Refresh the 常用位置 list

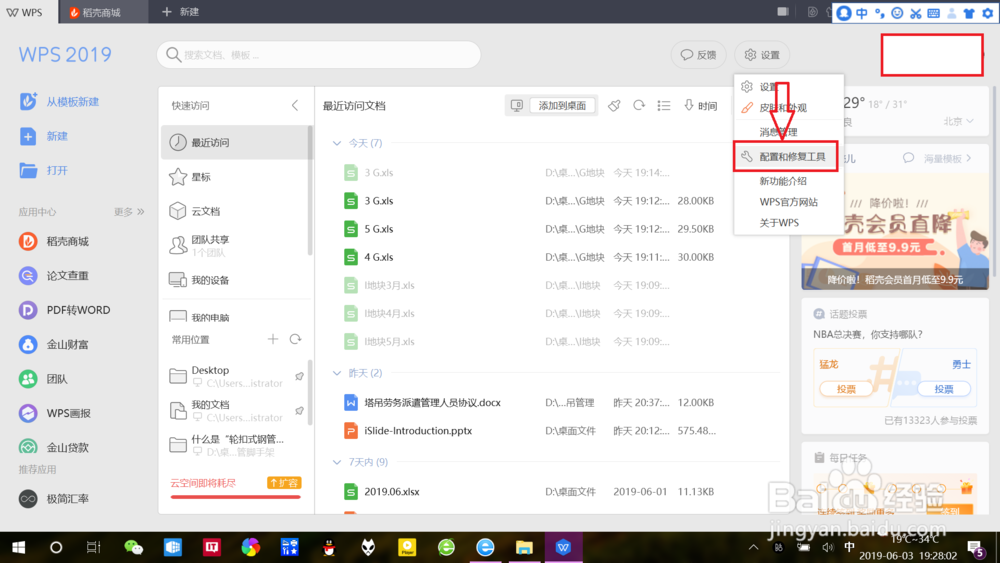click(x=295, y=339)
